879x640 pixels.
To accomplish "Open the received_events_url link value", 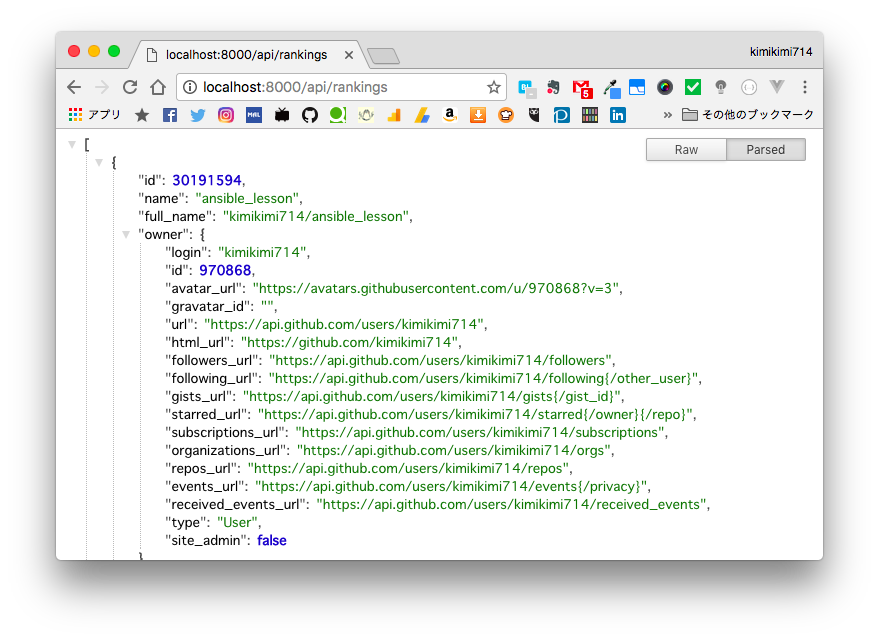I will coord(511,504).
